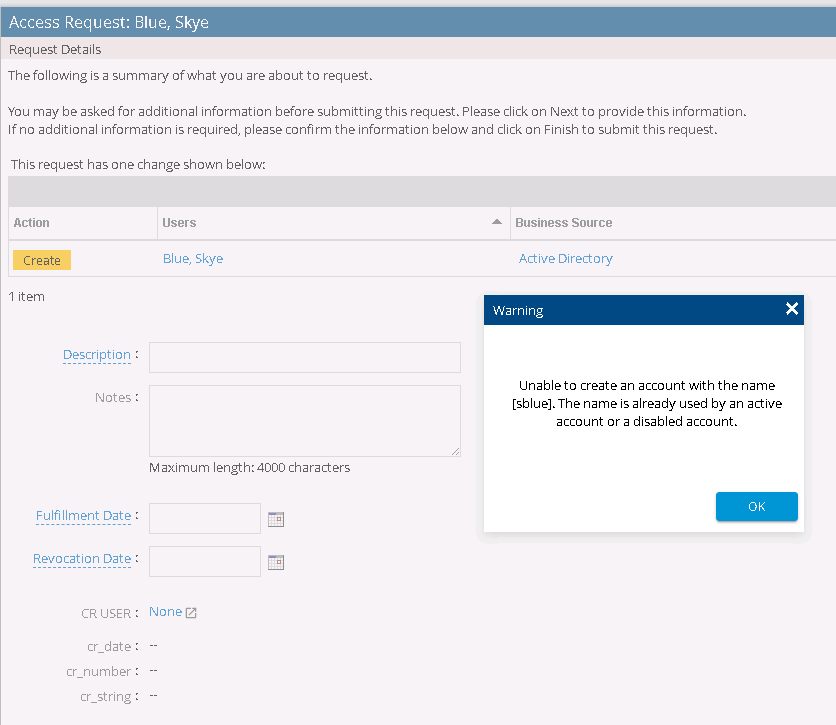Click the Description field label
Image resolution: width=836 pixels, height=725 pixels.
tap(96, 355)
